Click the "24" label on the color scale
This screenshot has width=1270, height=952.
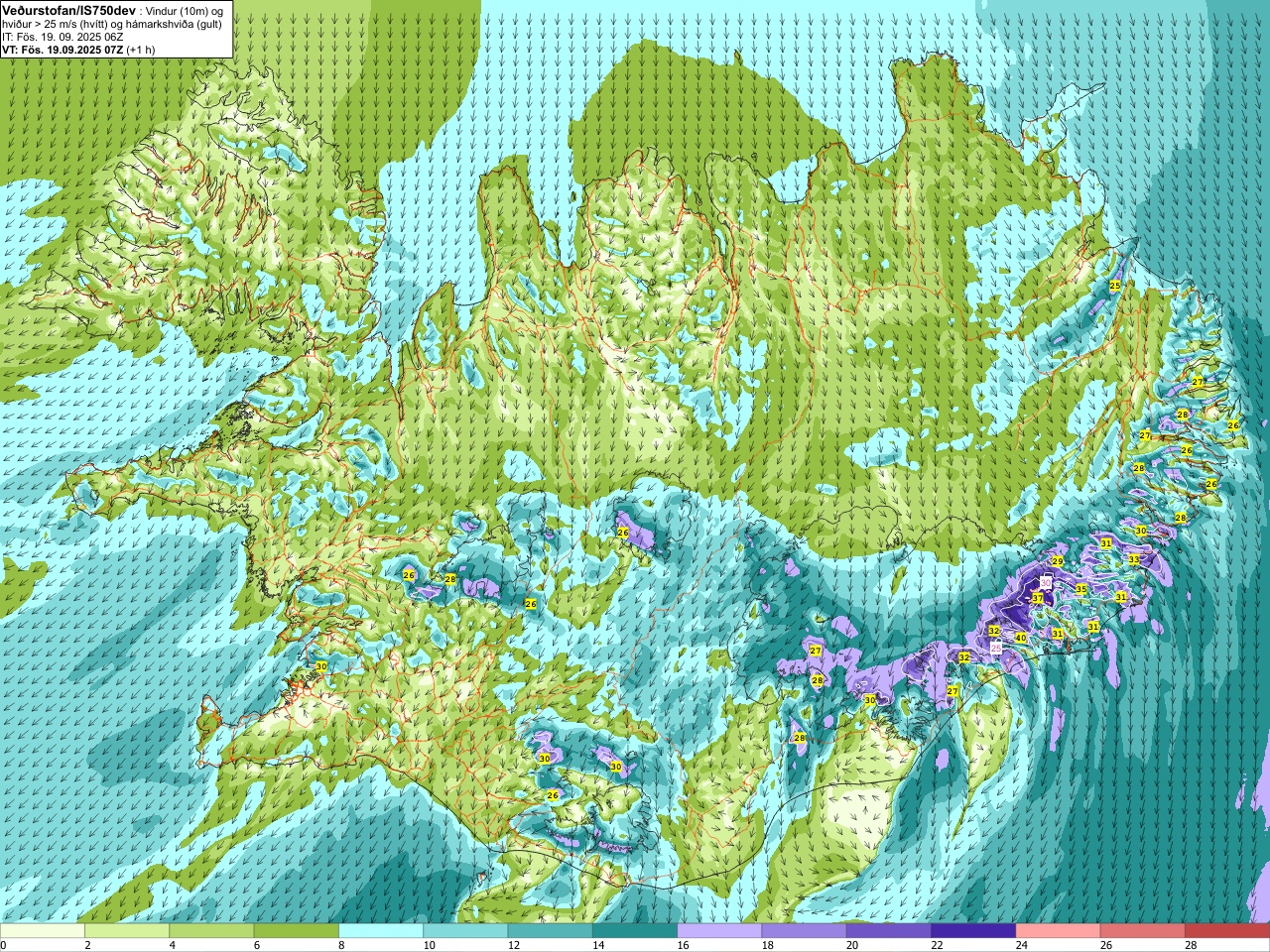tap(1022, 945)
